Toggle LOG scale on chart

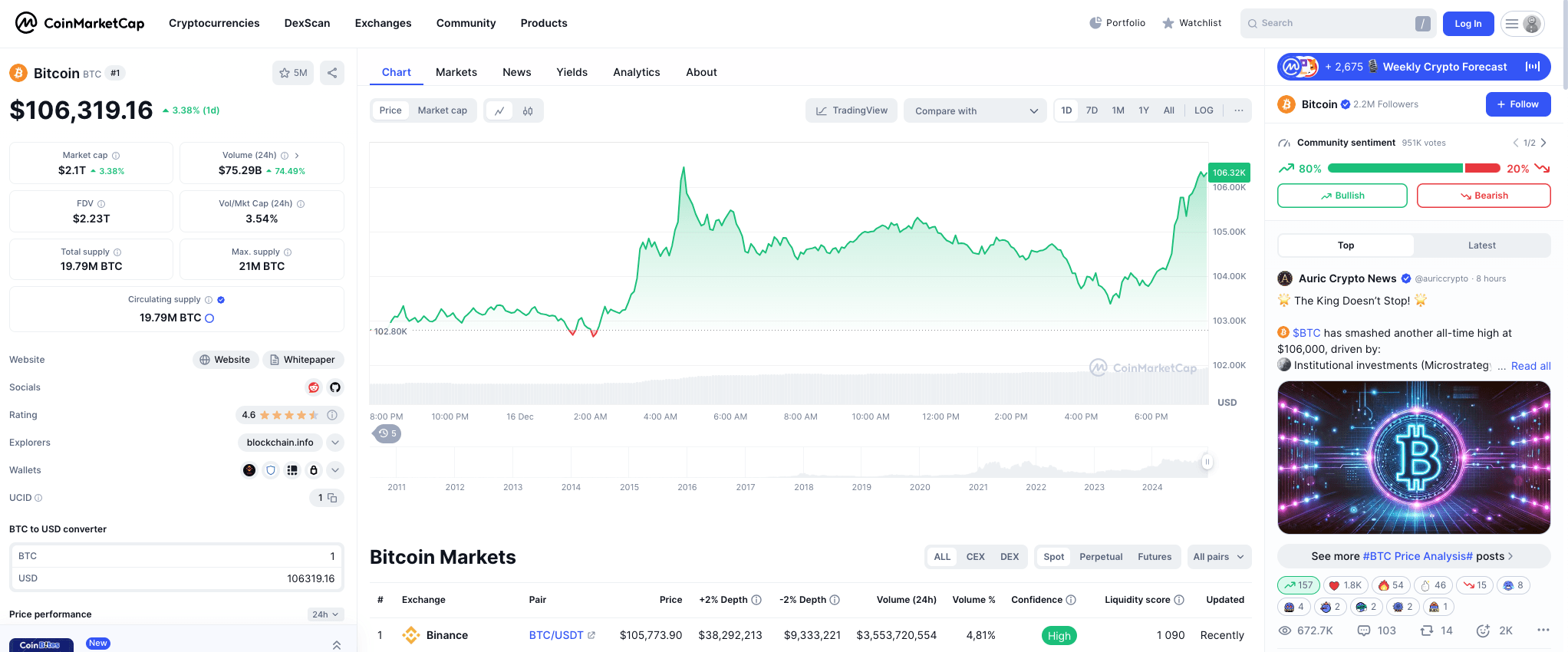point(1204,110)
